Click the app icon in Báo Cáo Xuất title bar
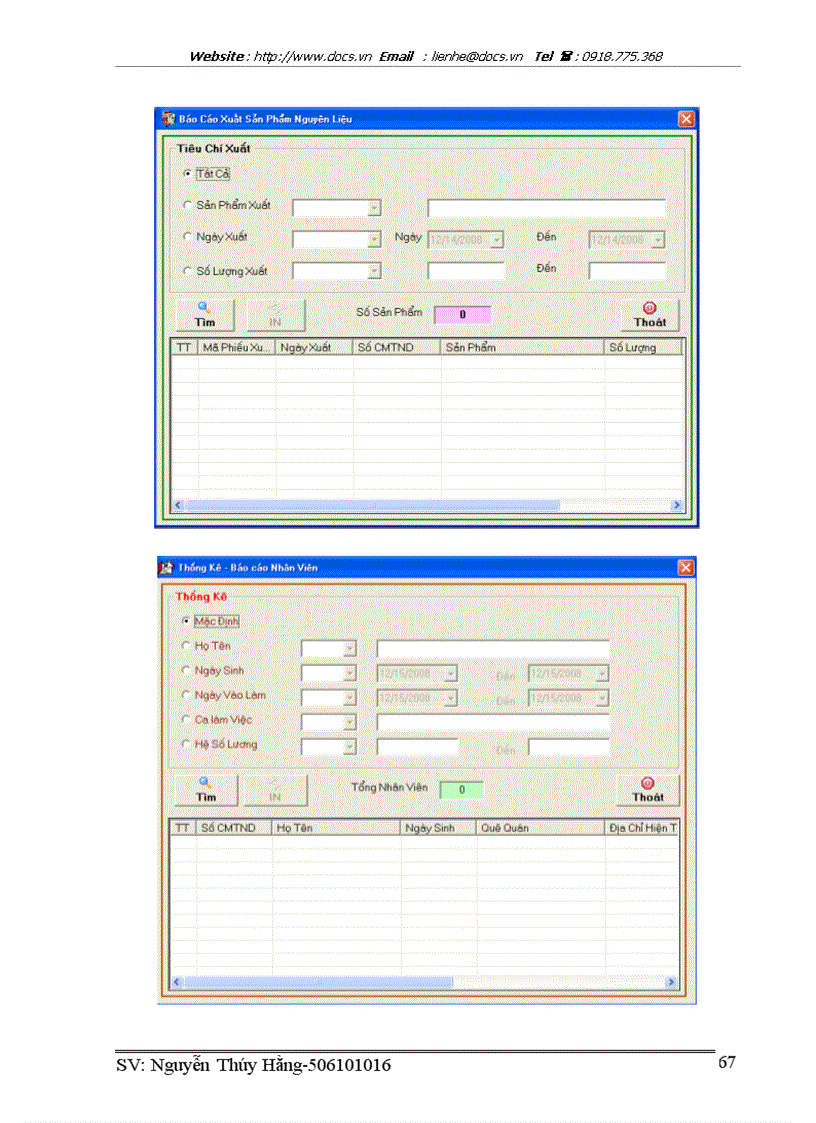Viewport: 816px width, 1123px height. pyautogui.click(x=168, y=119)
